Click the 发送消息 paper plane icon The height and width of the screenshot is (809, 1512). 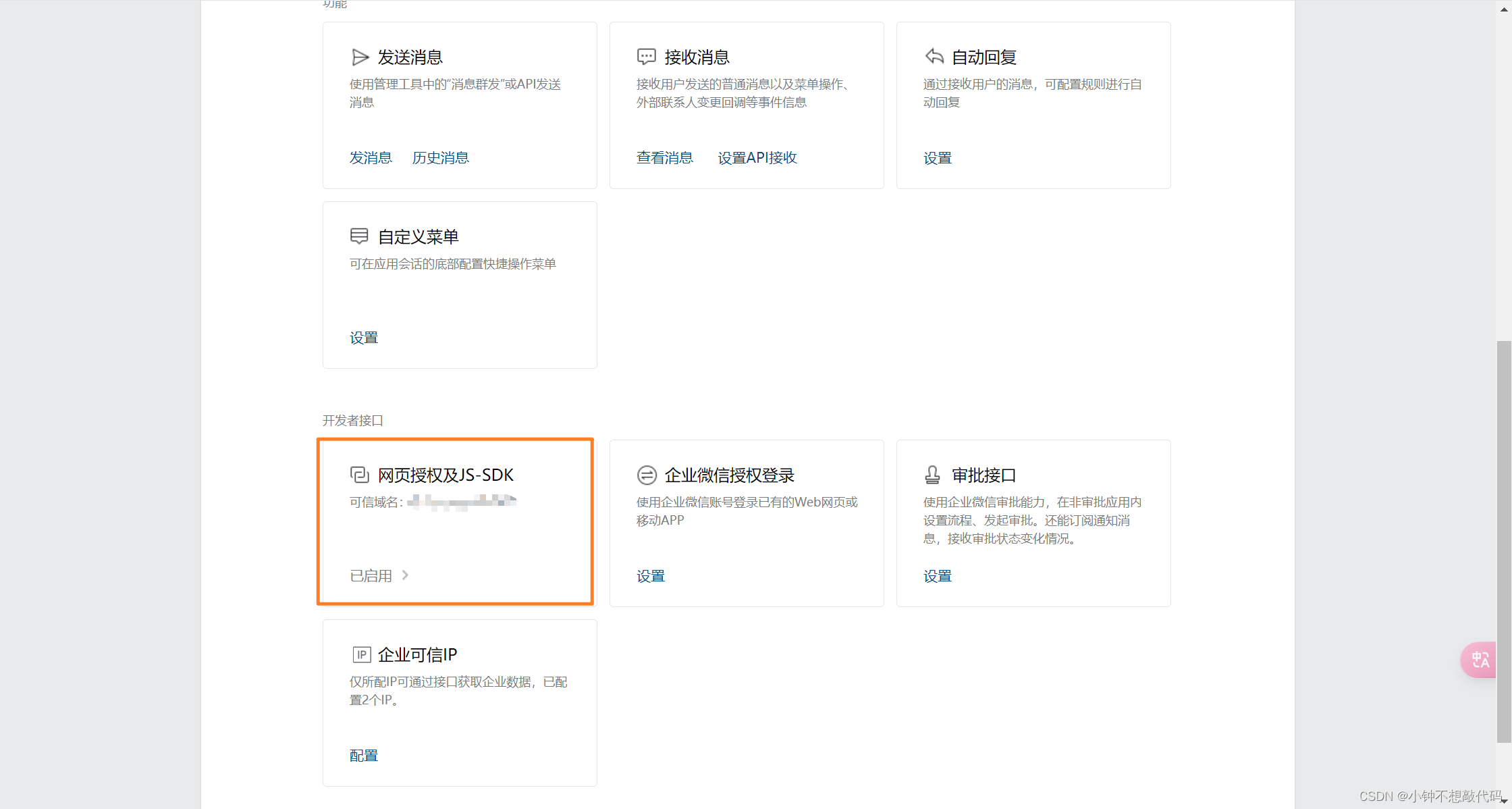click(x=361, y=57)
